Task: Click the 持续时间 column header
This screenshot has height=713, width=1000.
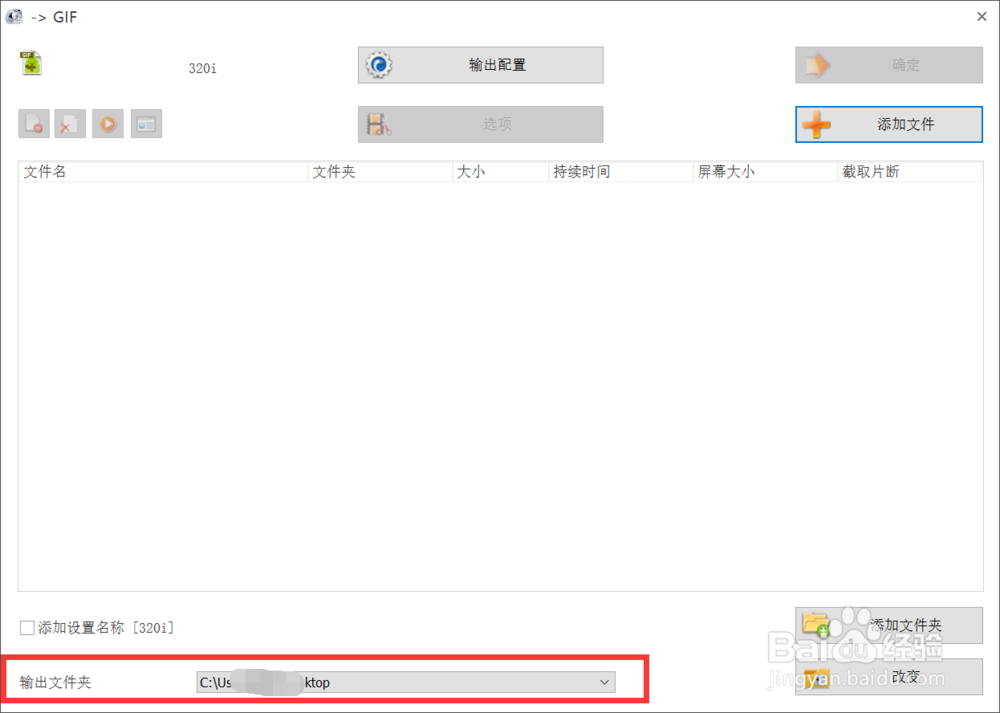Action: [621, 172]
